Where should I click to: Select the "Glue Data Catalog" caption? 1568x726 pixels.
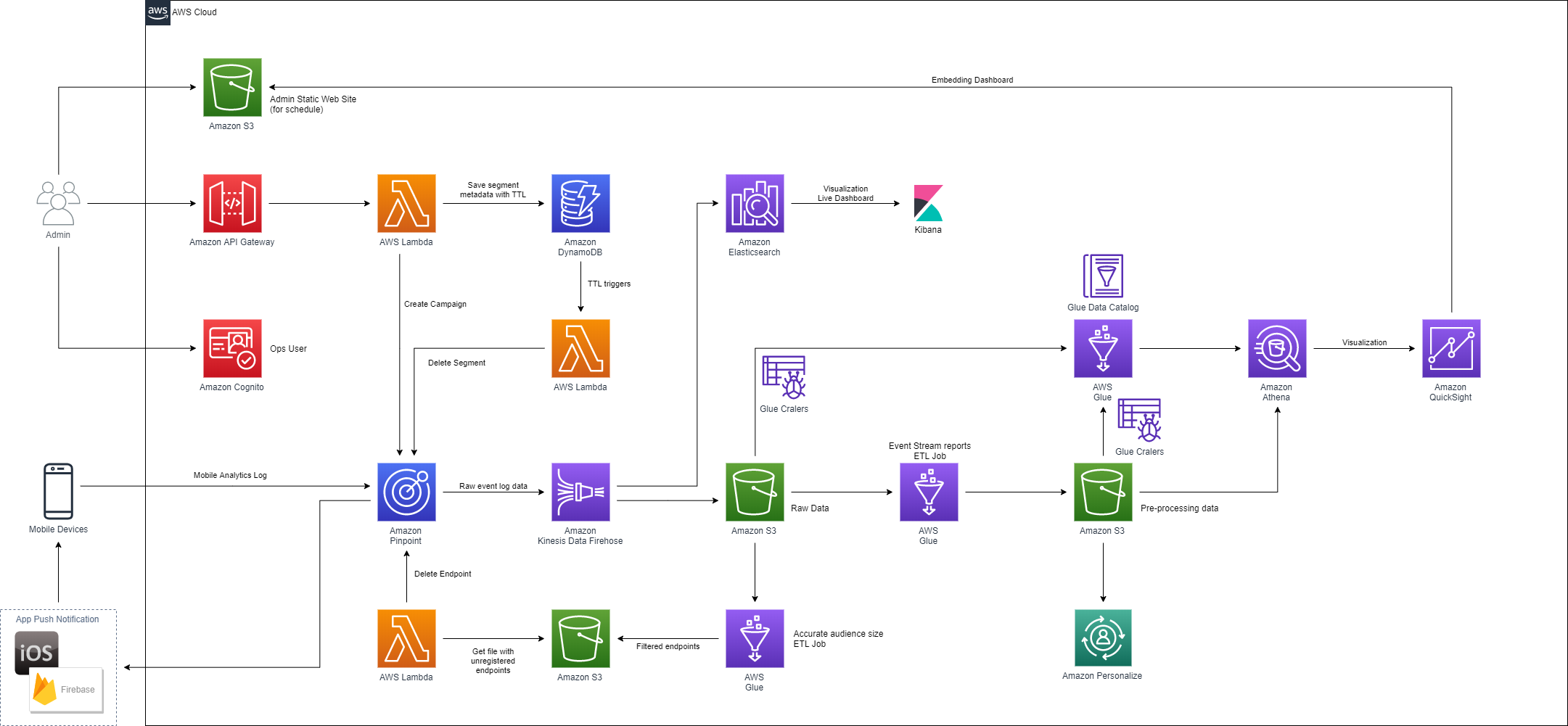coord(1103,308)
